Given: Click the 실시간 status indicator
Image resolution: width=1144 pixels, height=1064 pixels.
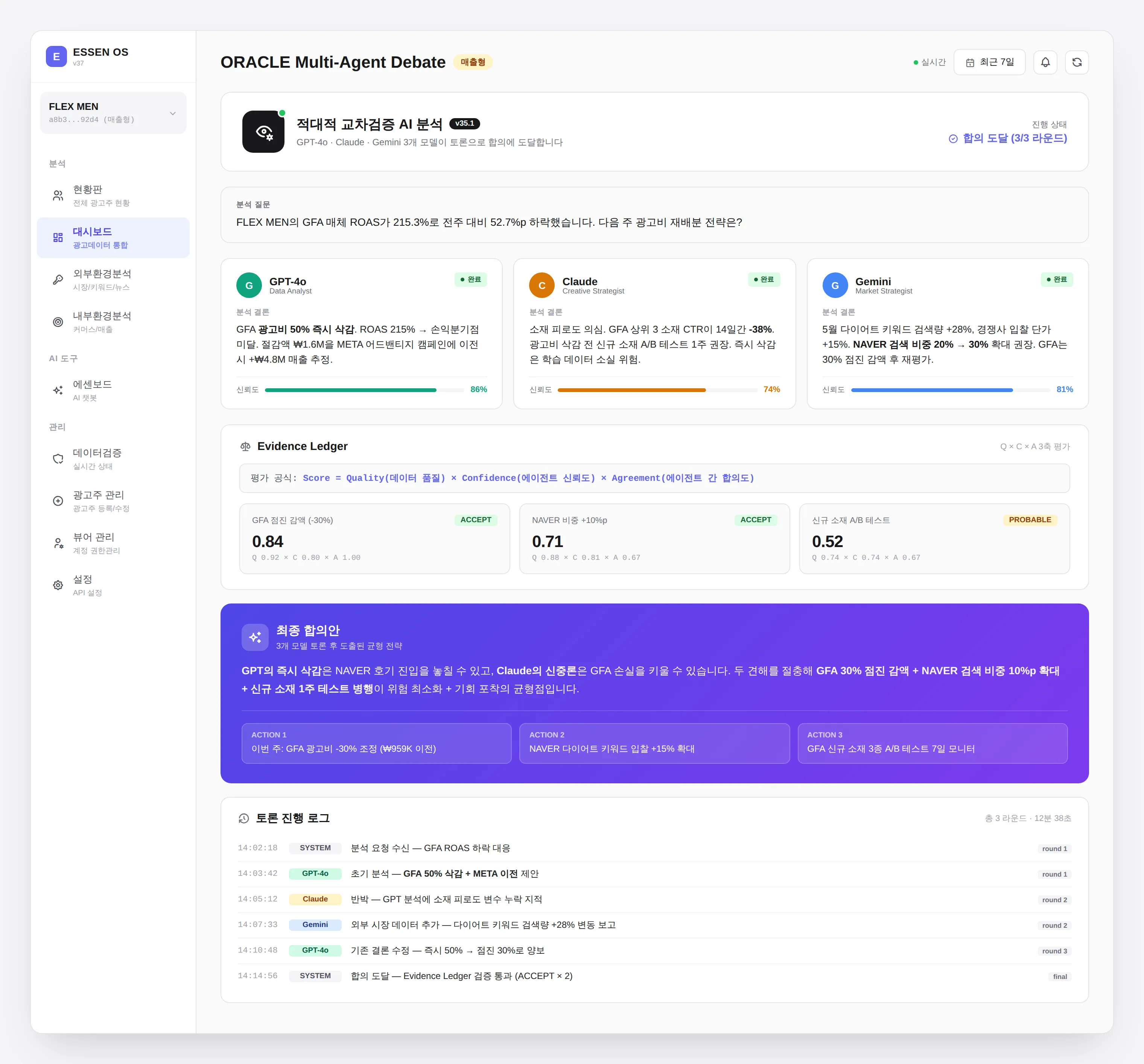Looking at the screenshot, I should pyautogui.click(x=929, y=62).
